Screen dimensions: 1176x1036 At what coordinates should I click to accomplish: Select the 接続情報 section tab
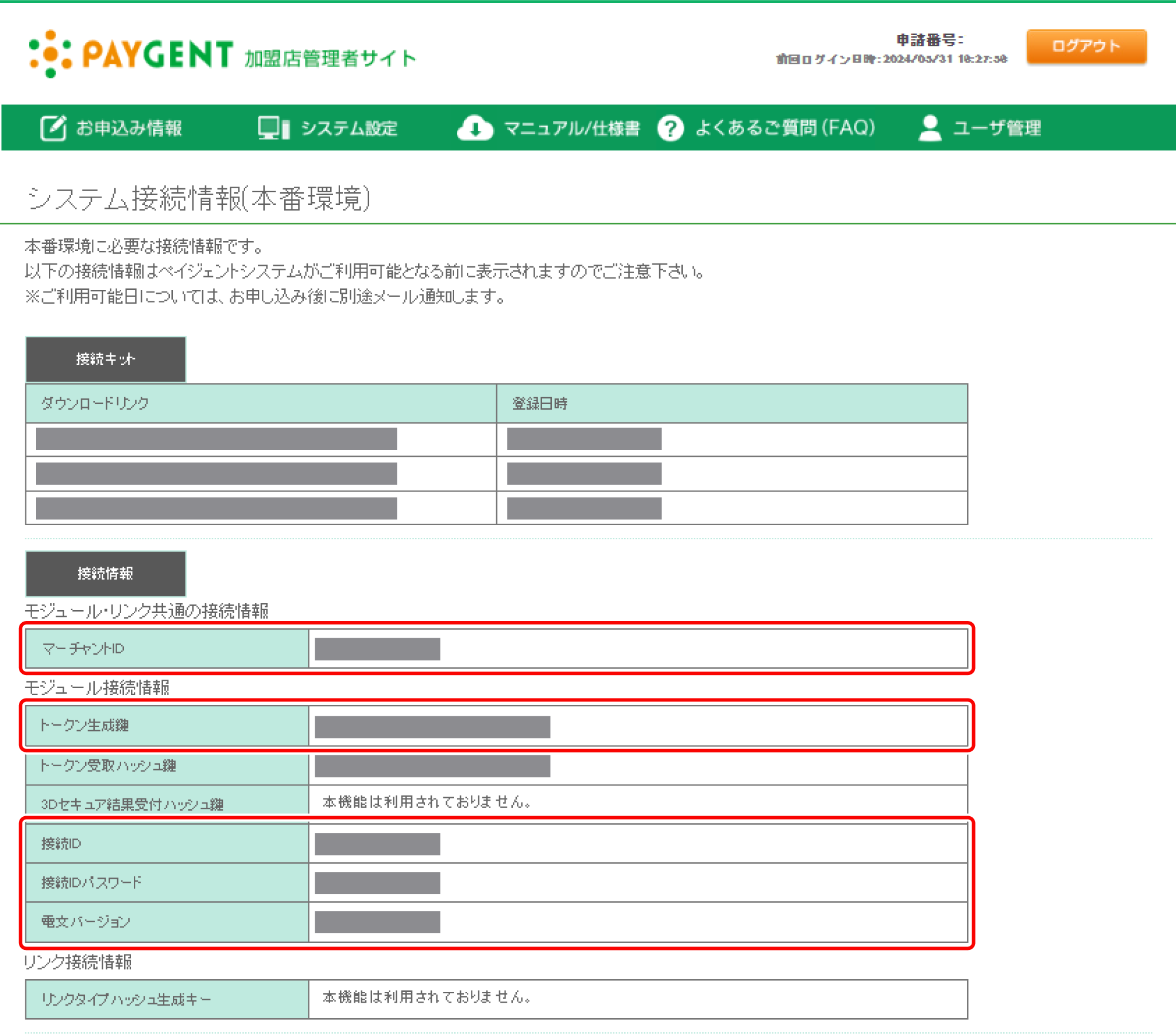(106, 573)
